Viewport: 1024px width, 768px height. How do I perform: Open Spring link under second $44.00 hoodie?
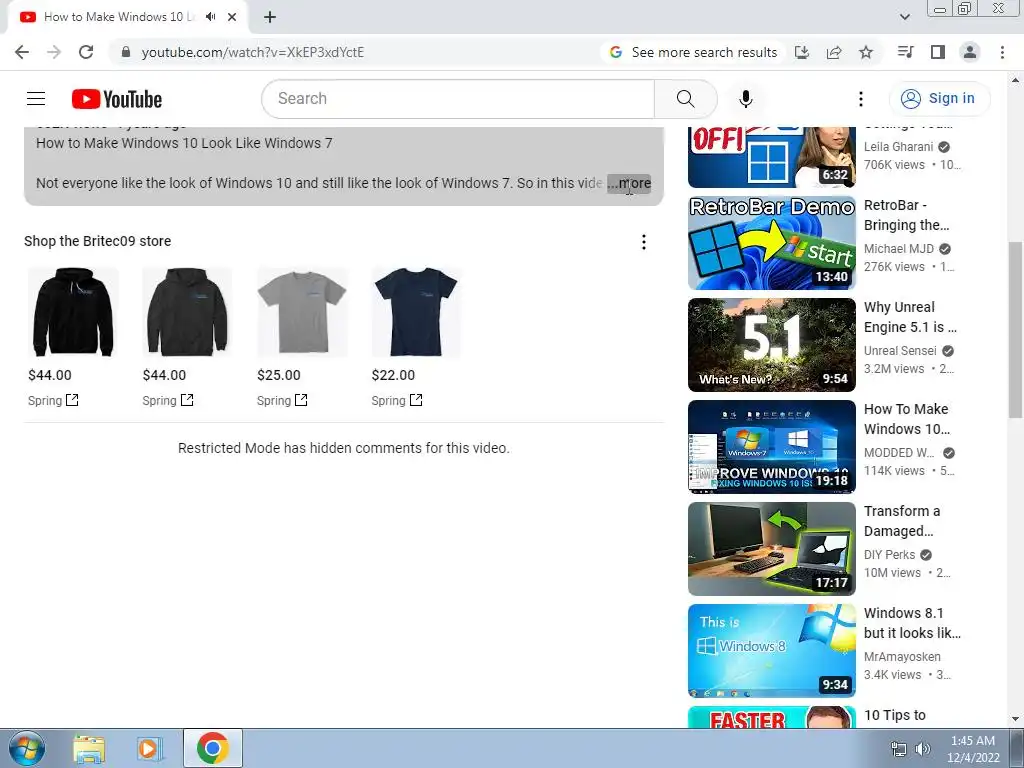click(168, 400)
